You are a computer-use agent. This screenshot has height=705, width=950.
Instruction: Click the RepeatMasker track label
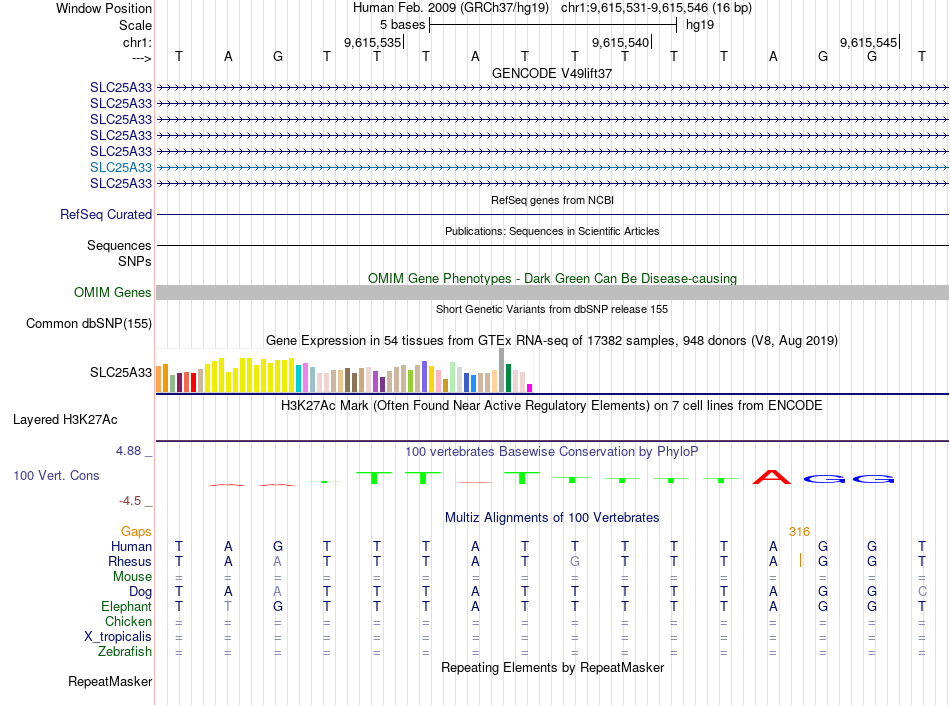point(110,681)
